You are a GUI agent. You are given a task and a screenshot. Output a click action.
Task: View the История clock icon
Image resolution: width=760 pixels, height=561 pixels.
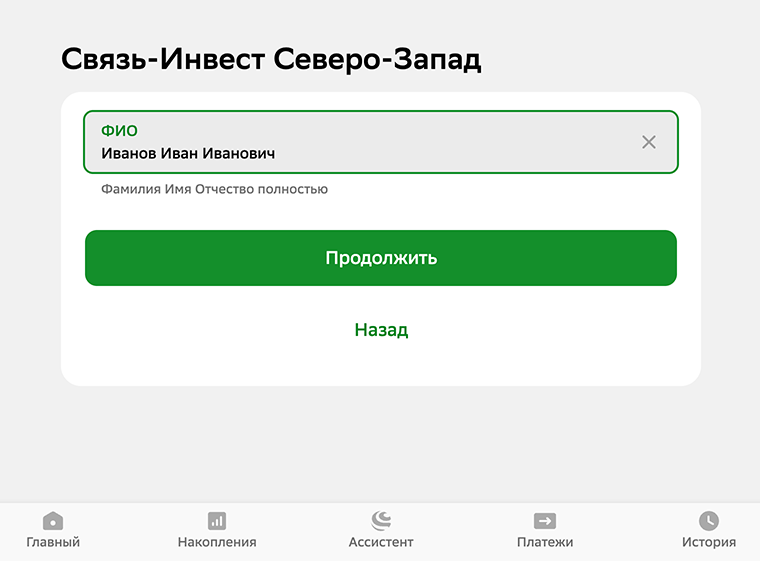pyautogui.click(x=709, y=521)
